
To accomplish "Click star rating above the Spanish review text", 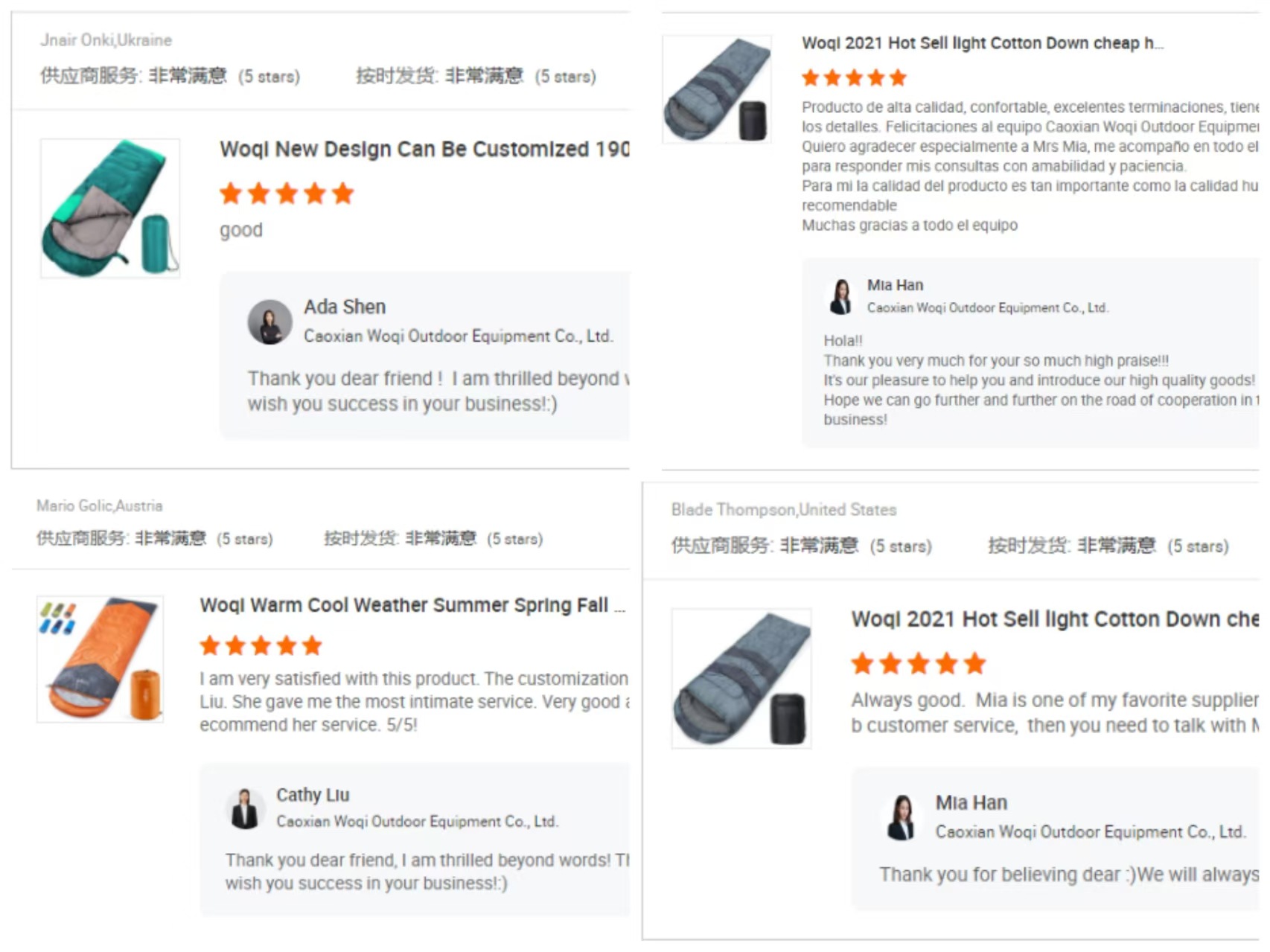I will [x=855, y=77].
